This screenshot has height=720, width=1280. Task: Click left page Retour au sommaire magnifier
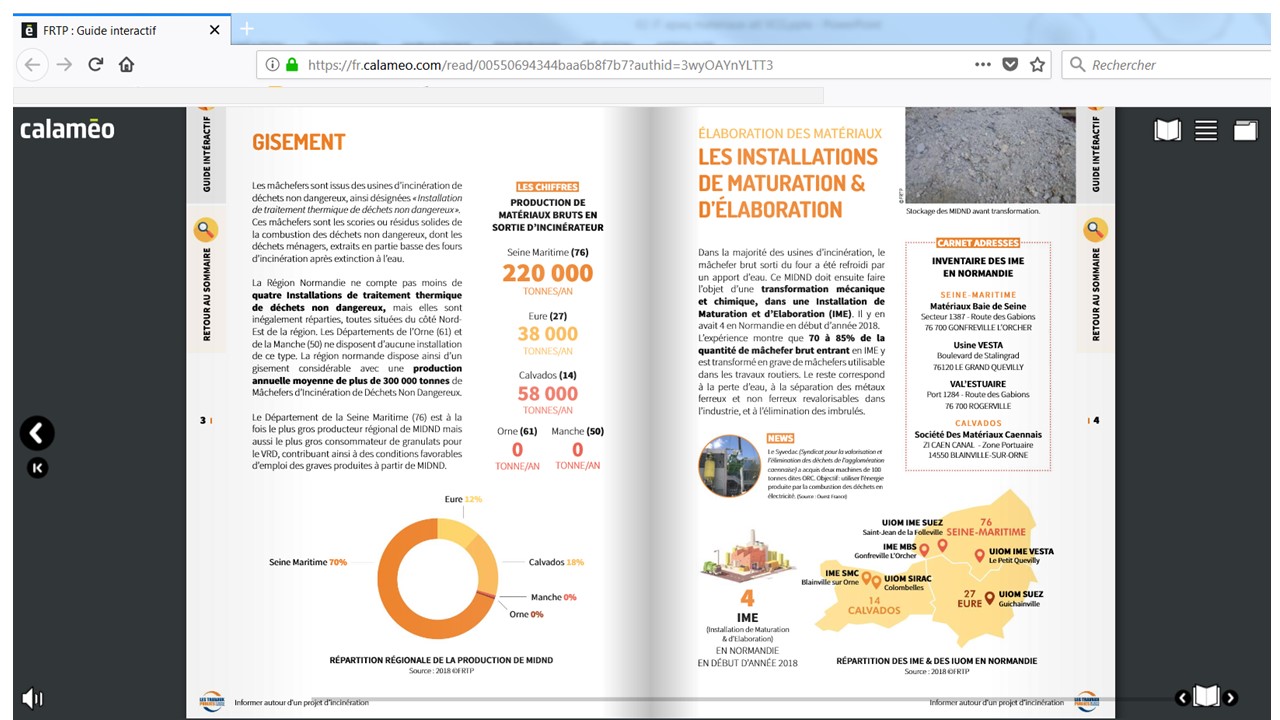tap(205, 230)
